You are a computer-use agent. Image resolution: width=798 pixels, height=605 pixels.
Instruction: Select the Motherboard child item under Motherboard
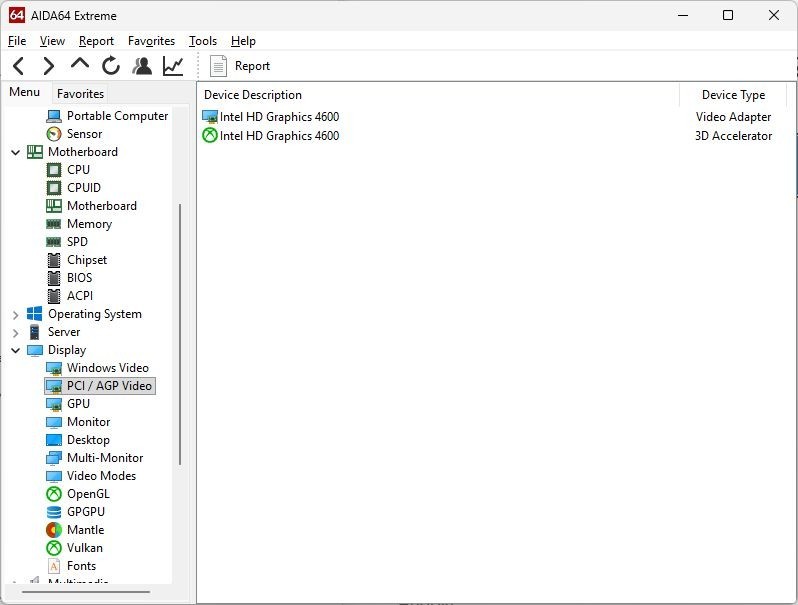pos(102,206)
